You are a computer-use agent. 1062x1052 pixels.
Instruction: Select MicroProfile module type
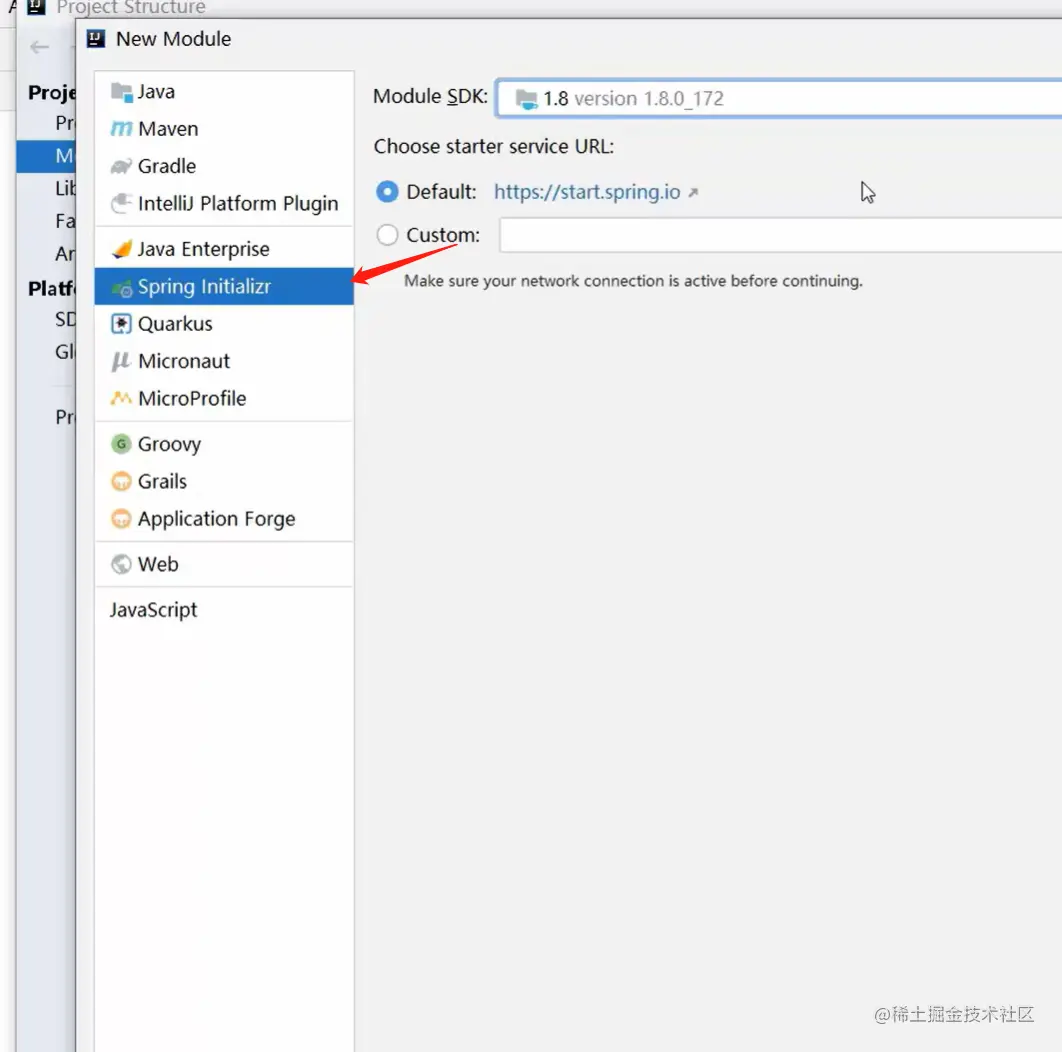pos(224,398)
